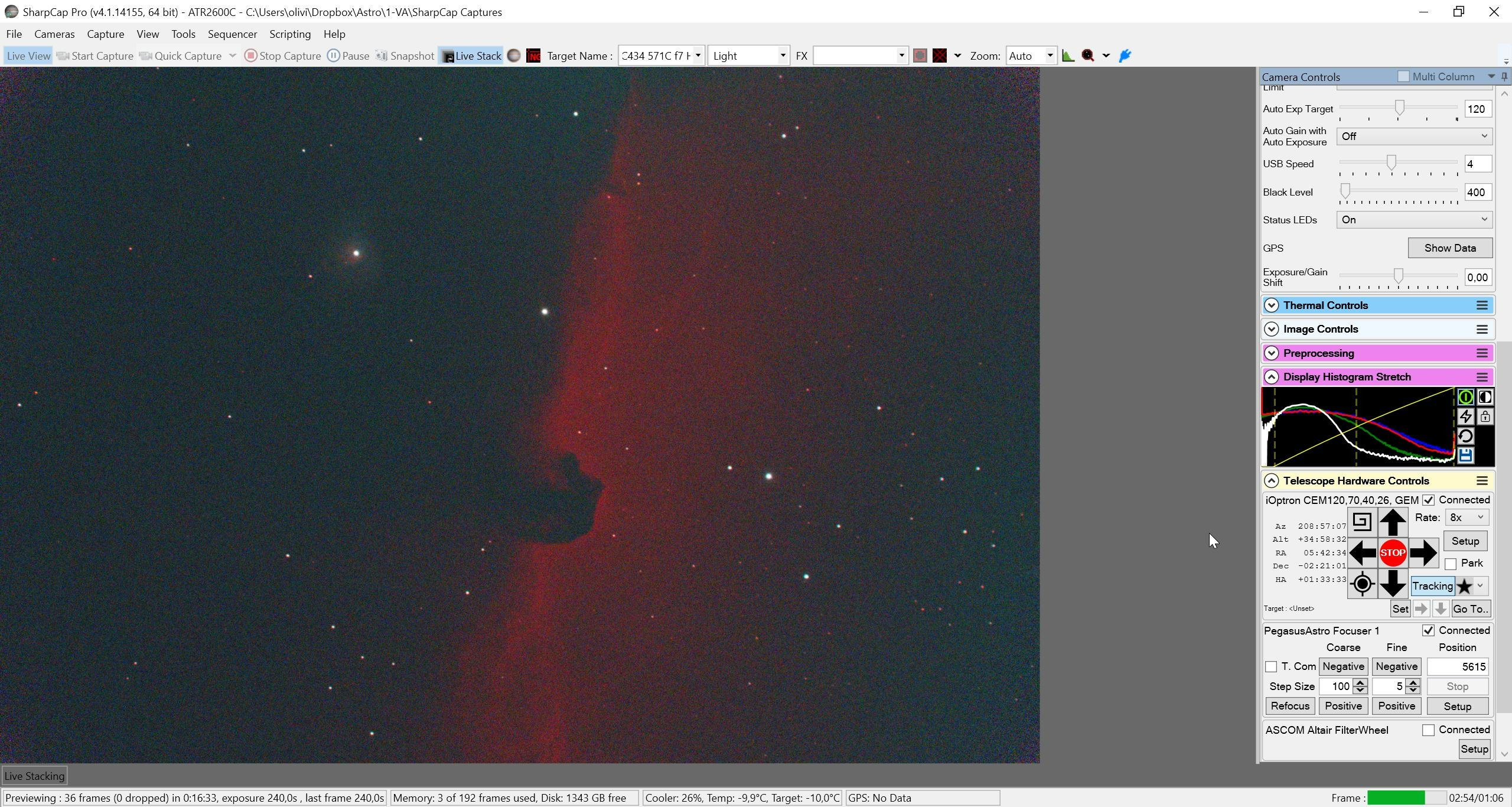The width and height of the screenshot is (1512, 807).
Task: Slew mount with the up arrow
Action: click(1392, 522)
